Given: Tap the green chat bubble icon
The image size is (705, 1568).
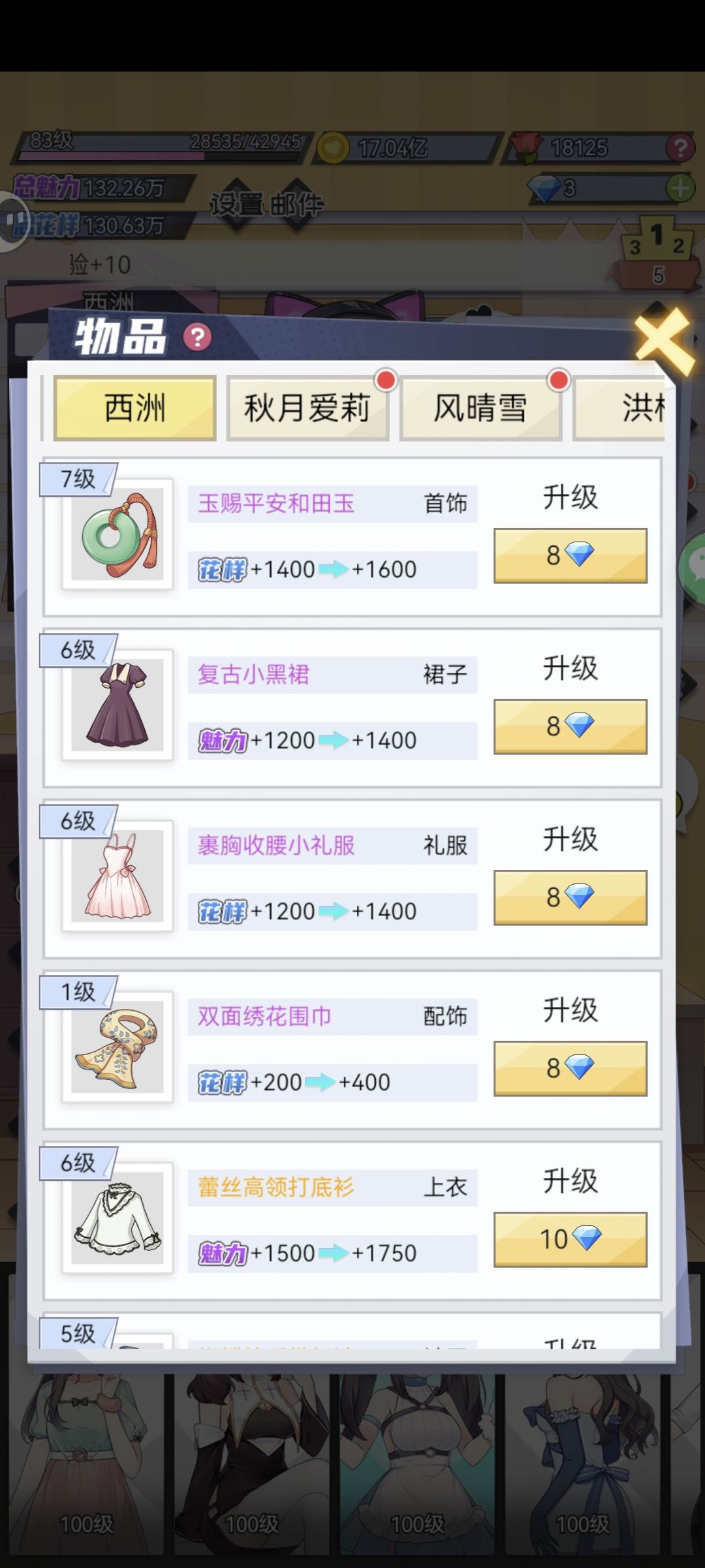Looking at the screenshot, I should click(693, 568).
